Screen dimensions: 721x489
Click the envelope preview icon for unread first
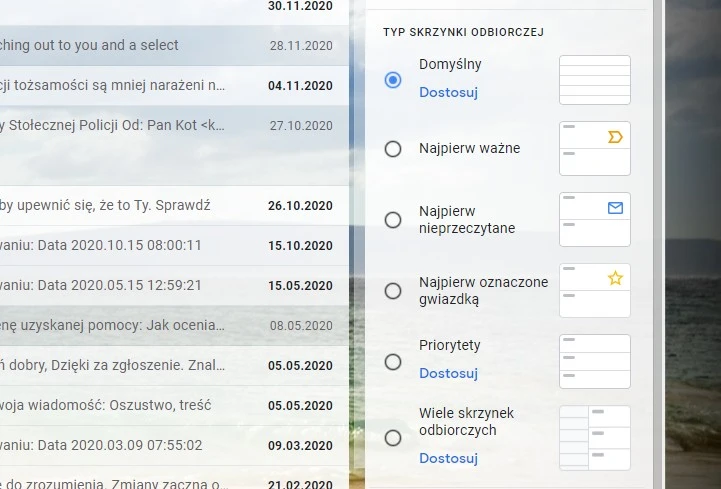[615, 208]
